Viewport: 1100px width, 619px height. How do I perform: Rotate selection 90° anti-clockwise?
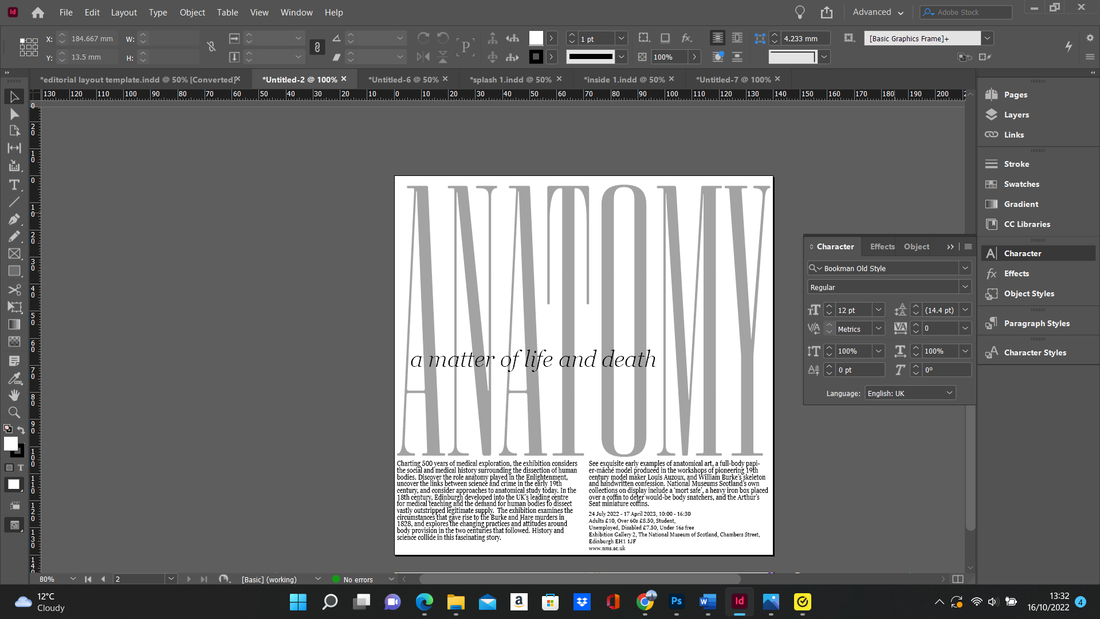[x=443, y=39]
